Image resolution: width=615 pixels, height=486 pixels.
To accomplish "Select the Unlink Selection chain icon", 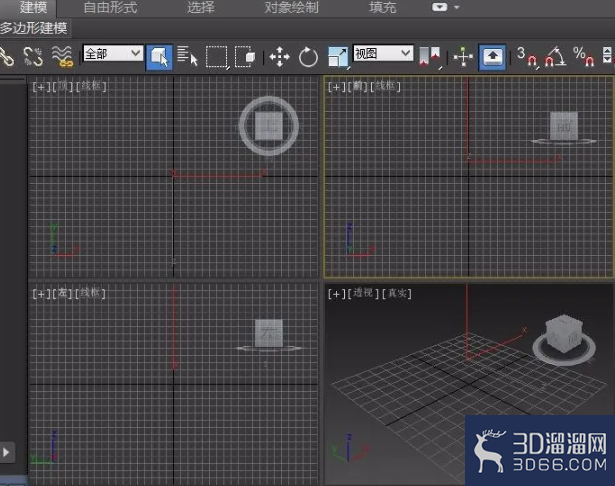I will pos(33,57).
